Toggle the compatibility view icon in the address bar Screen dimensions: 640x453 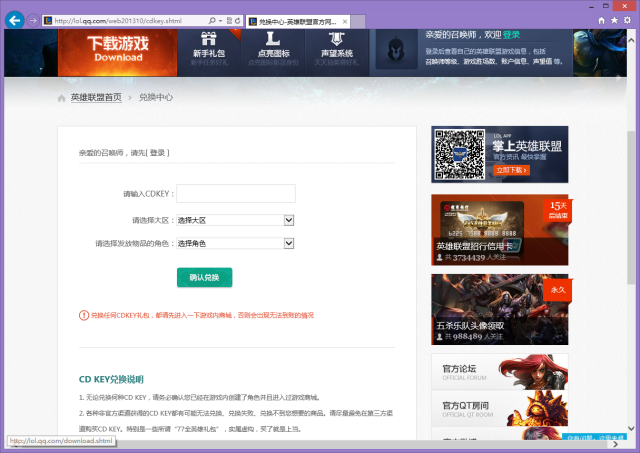point(229,20)
